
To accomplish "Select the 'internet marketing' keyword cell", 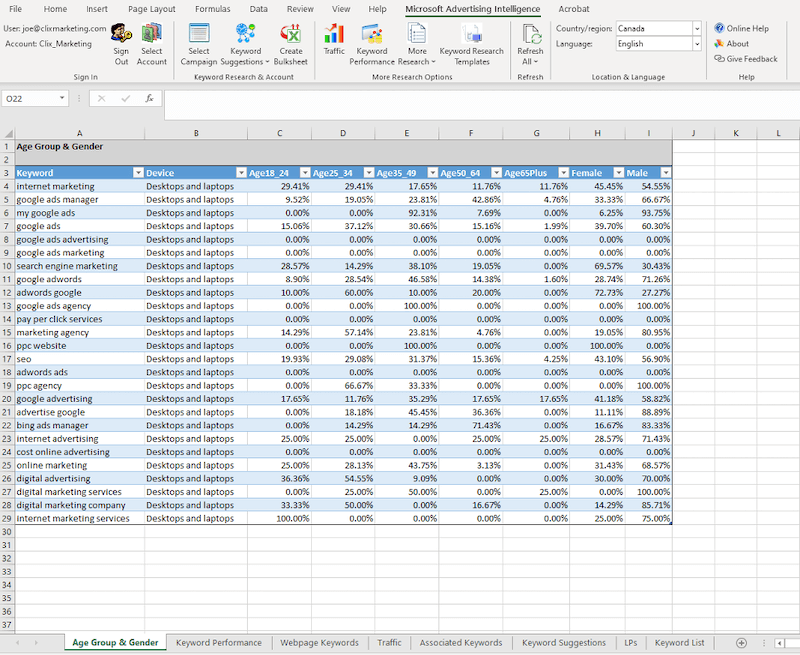I will pos(80,186).
